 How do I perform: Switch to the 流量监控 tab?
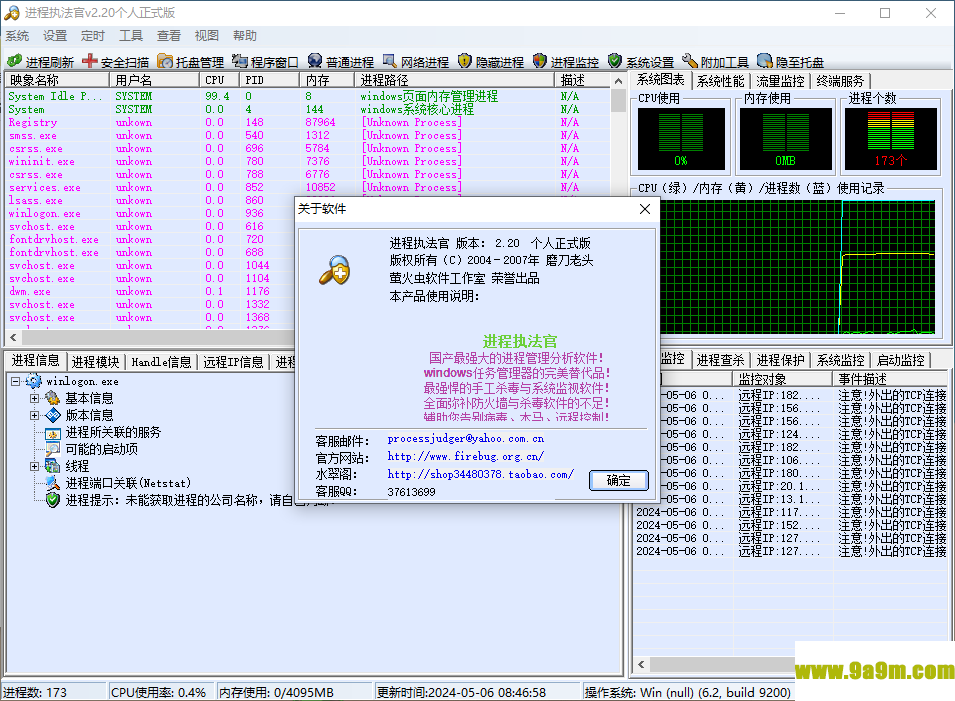pyautogui.click(x=780, y=81)
